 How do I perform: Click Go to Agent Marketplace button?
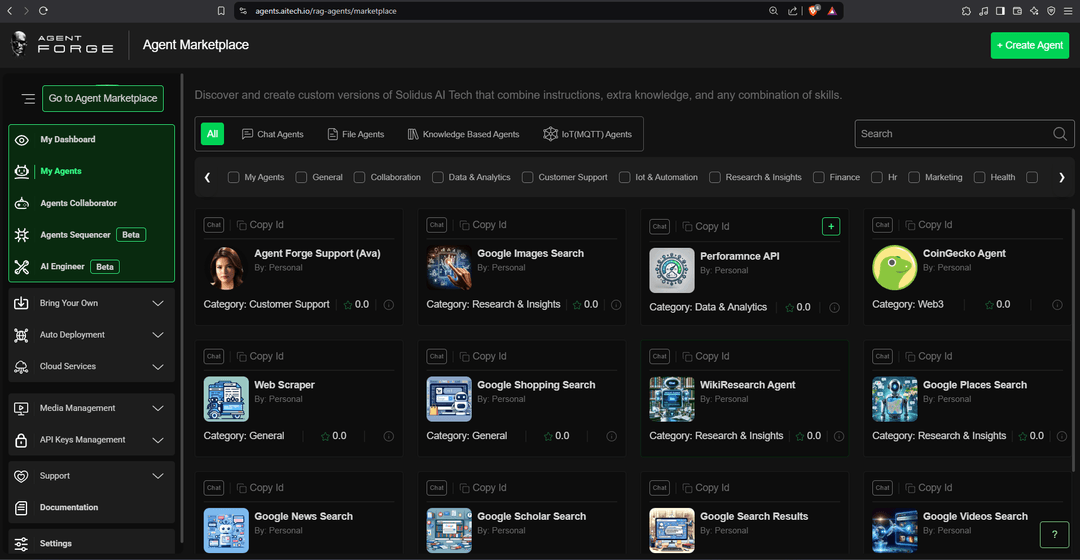tap(103, 98)
